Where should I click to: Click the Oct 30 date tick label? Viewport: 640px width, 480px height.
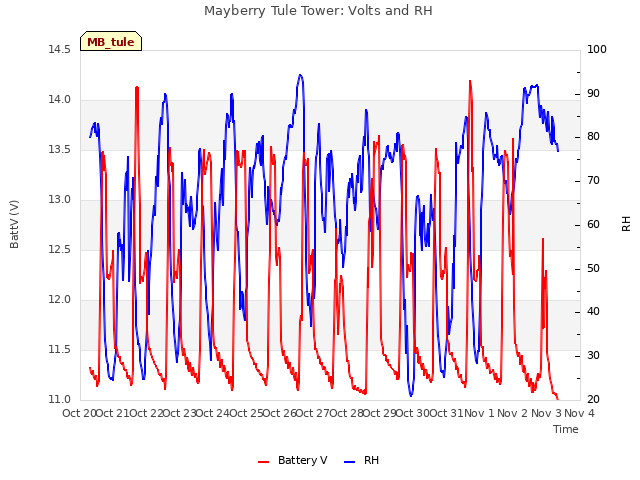pyautogui.click(x=413, y=413)
